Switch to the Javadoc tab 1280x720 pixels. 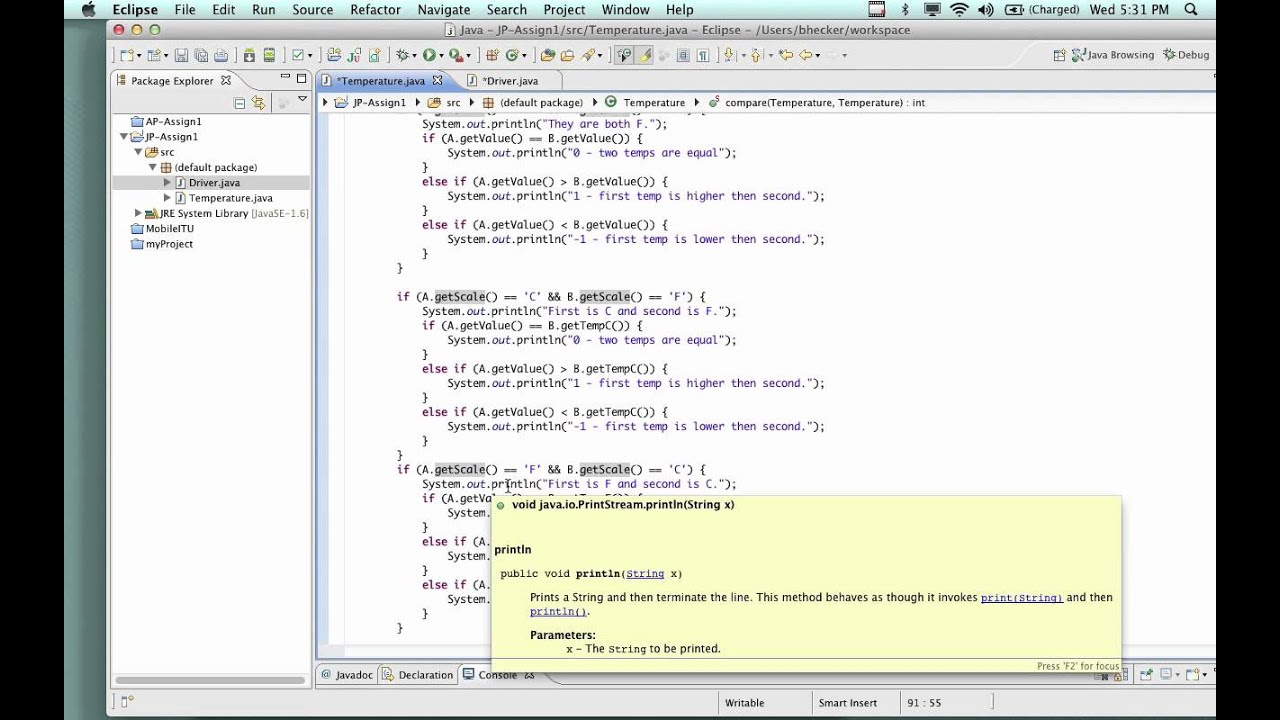[x=346, y=675]
